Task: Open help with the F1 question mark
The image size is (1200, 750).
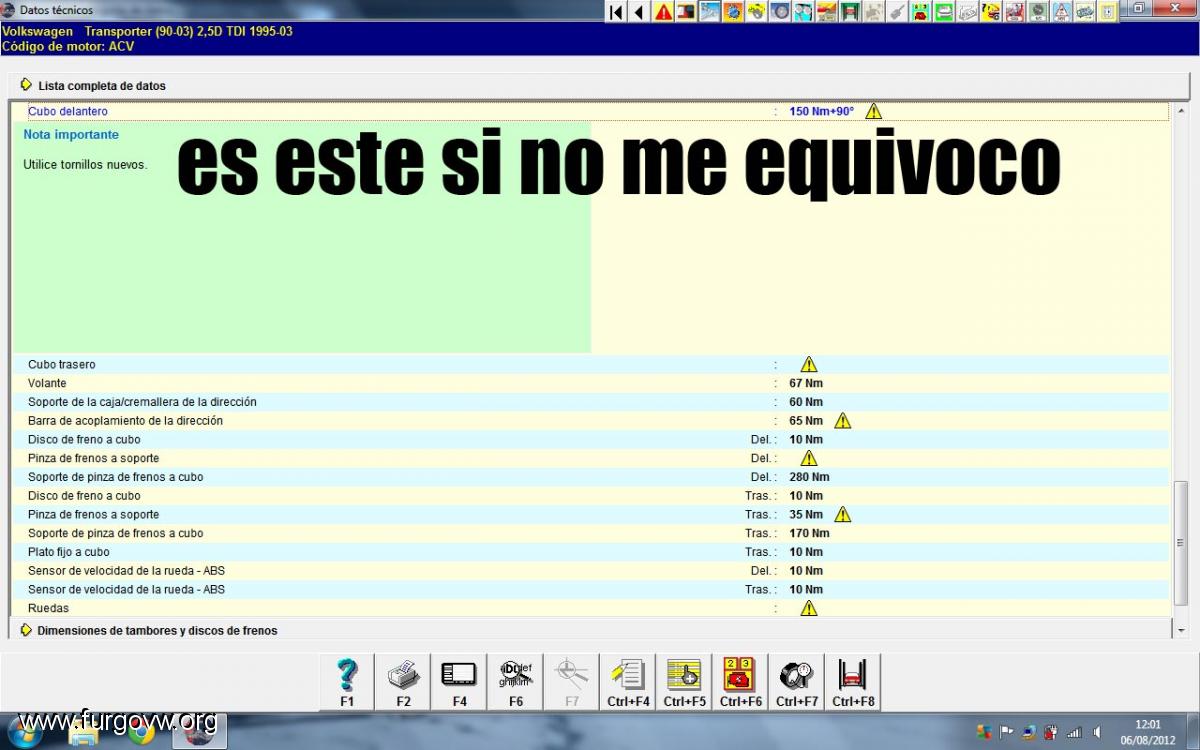Action: 347,682
